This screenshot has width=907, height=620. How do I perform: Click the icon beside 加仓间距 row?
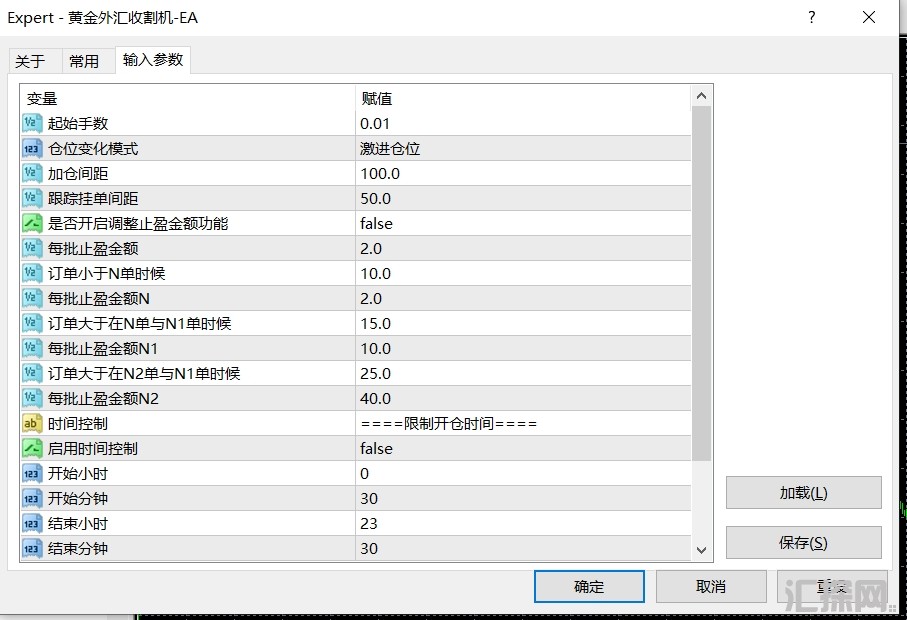(x=31, y=173)
